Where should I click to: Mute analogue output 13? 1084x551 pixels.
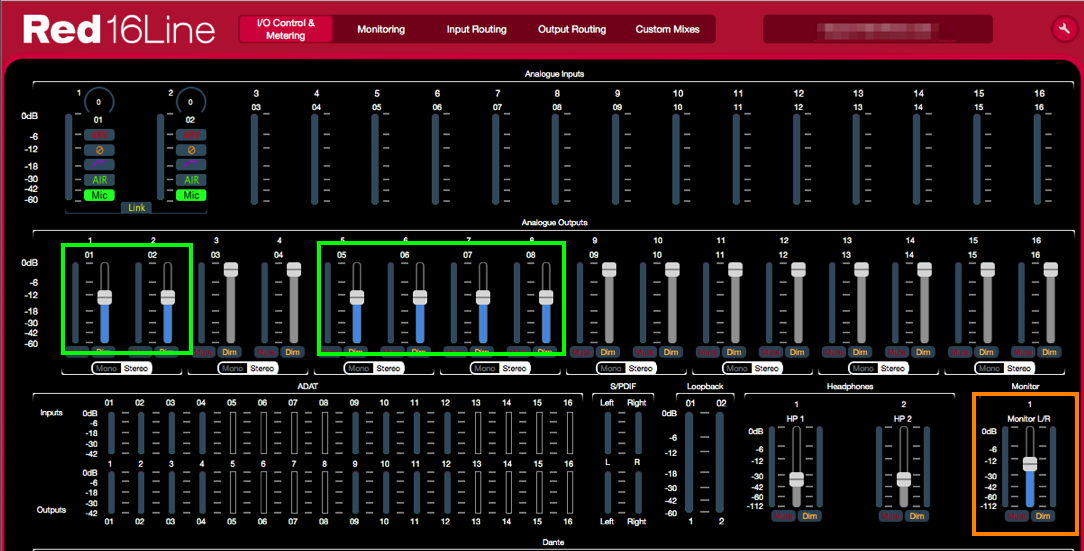834,352
